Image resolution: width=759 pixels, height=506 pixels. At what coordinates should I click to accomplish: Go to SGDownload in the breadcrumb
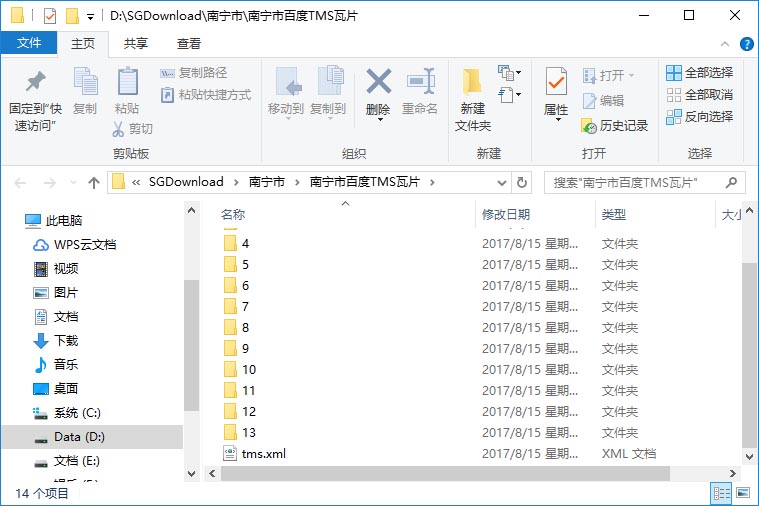click(x=186, y=182)
